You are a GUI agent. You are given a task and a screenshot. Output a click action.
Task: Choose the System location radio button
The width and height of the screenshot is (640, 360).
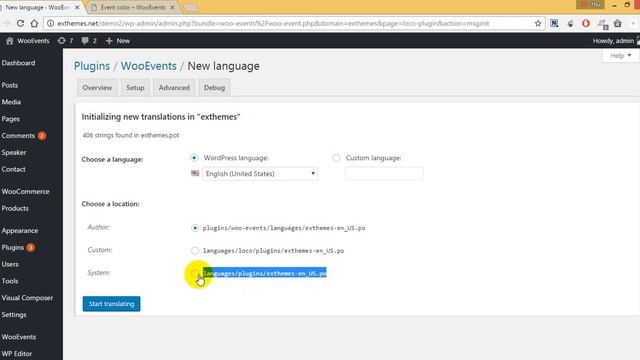tap(195, 273)
